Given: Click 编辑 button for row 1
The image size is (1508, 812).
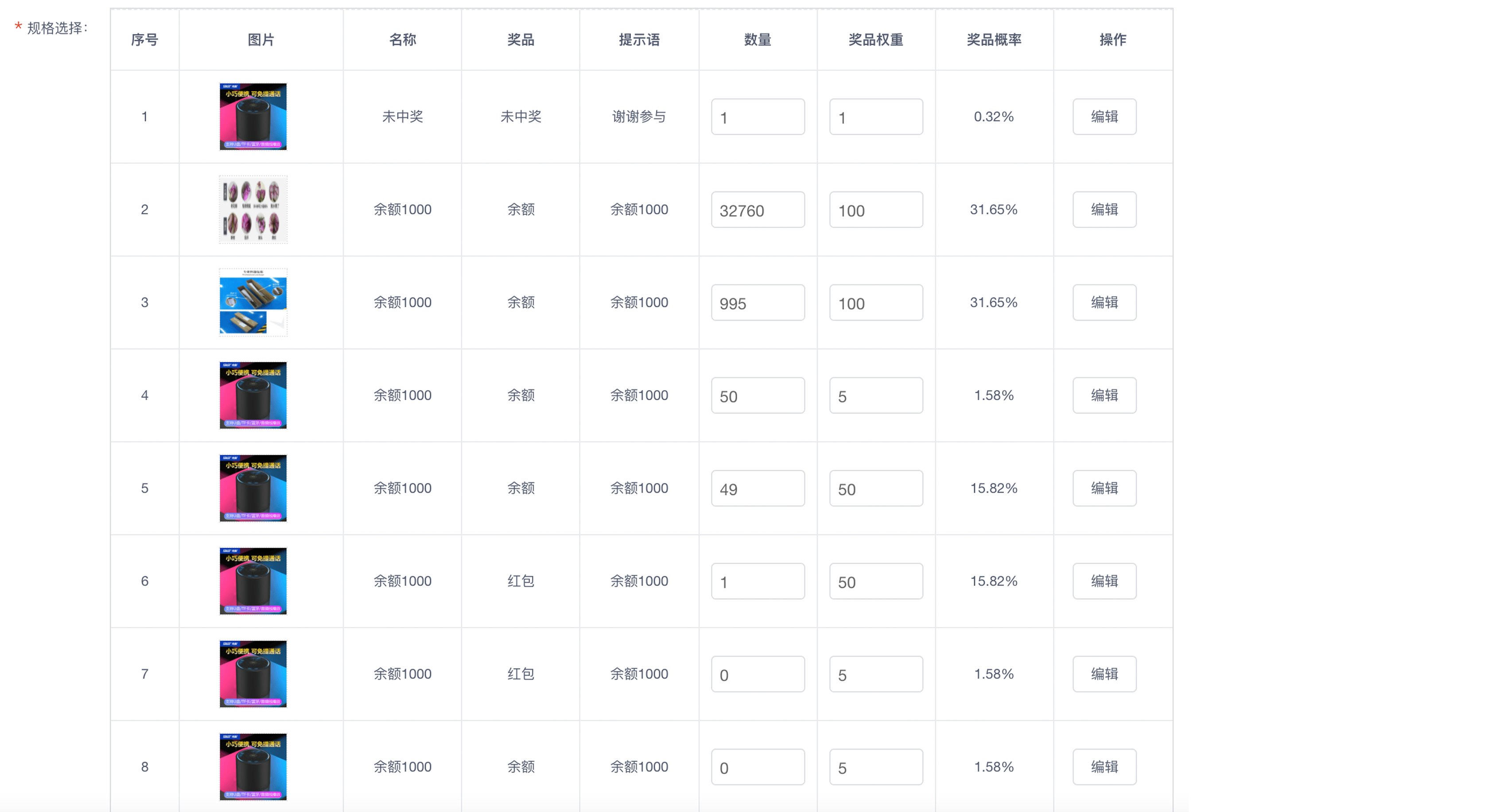Looking at the screenshot, I should 1104,116.
